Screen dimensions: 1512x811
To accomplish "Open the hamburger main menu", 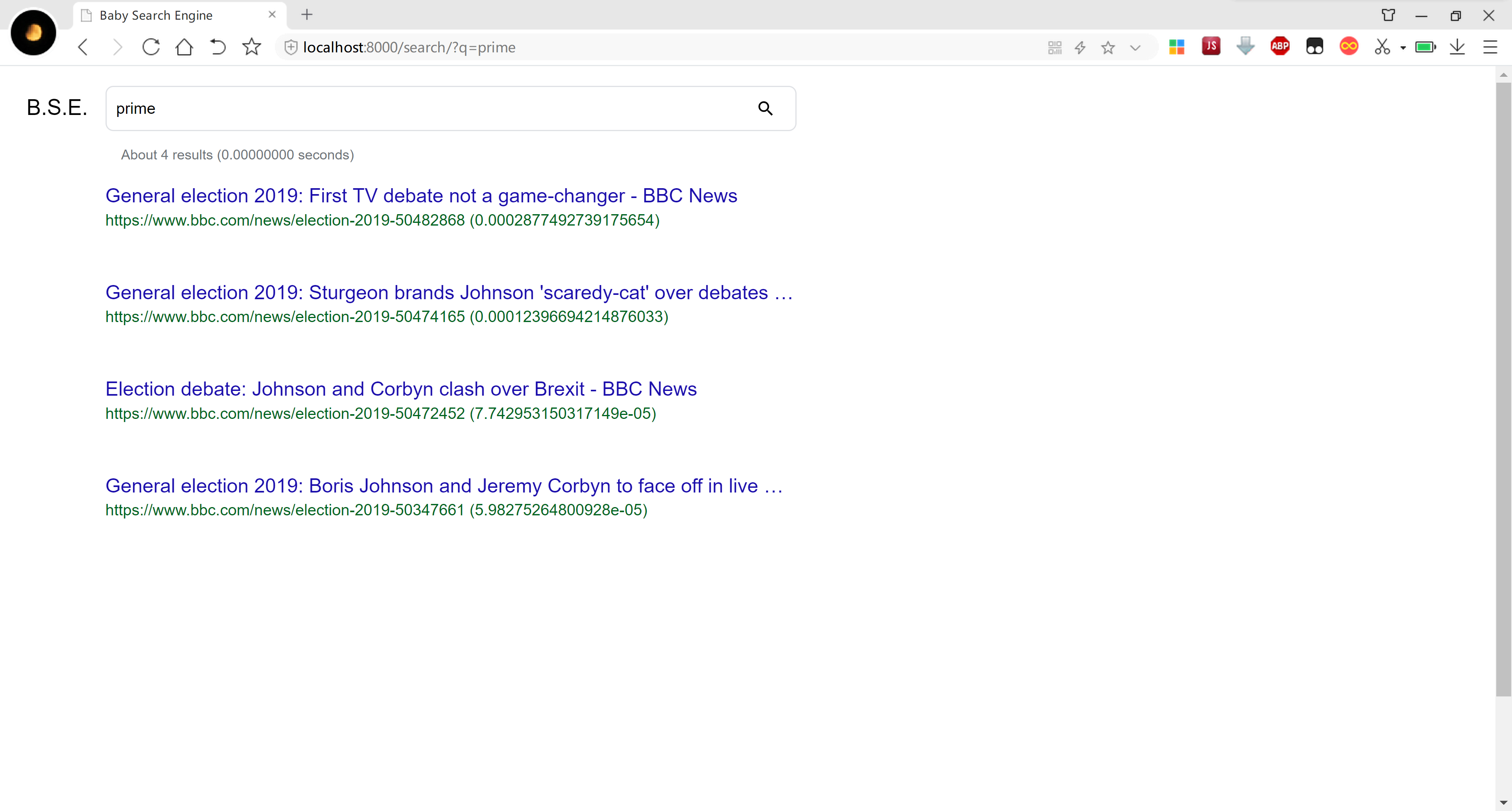I will [x=1490, y=47].
